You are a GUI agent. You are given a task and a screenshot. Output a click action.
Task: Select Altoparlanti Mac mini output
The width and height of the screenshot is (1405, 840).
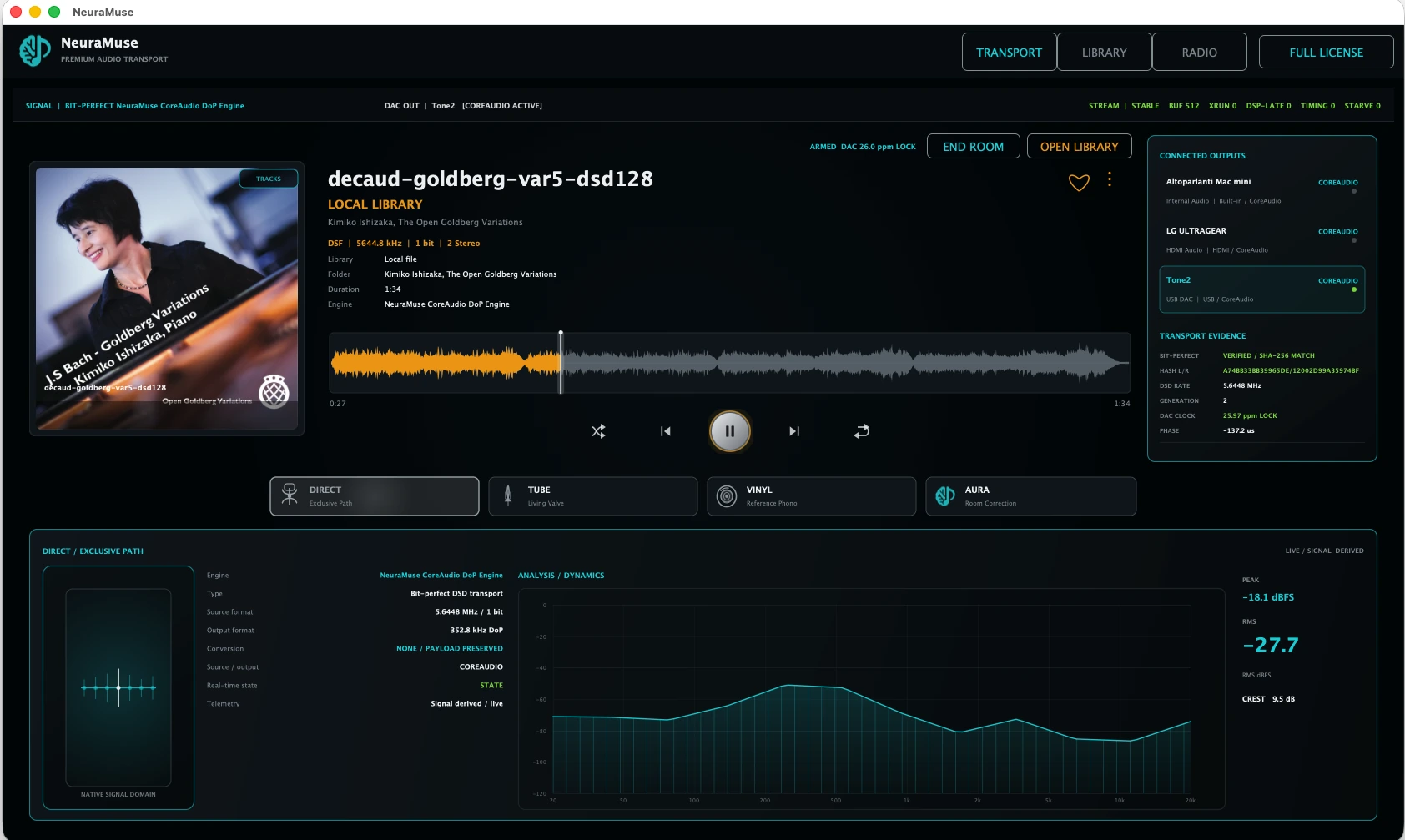(x=1261, y=190)
